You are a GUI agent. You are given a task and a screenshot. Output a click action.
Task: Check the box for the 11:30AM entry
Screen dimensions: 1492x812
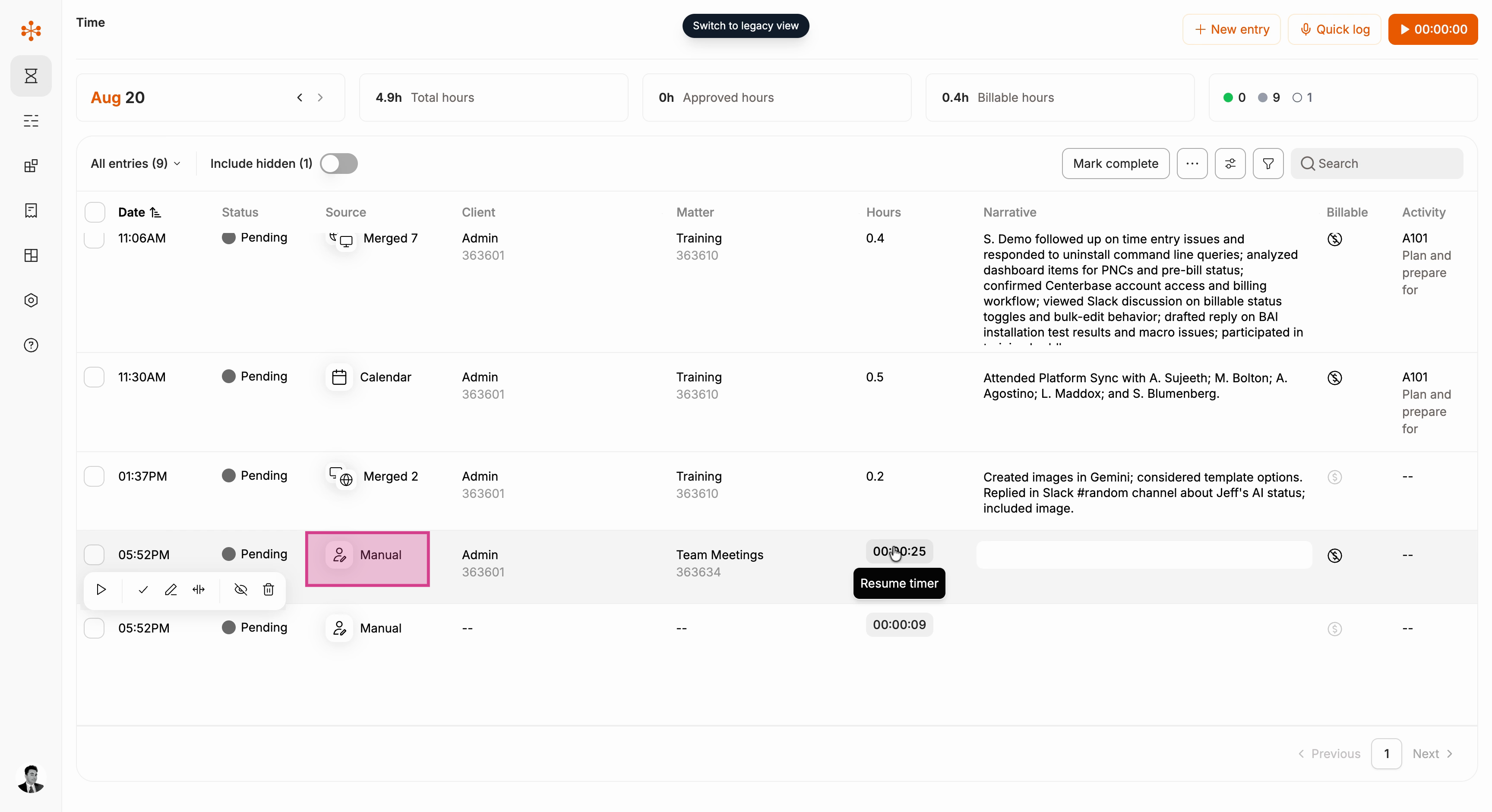[95, 378]
